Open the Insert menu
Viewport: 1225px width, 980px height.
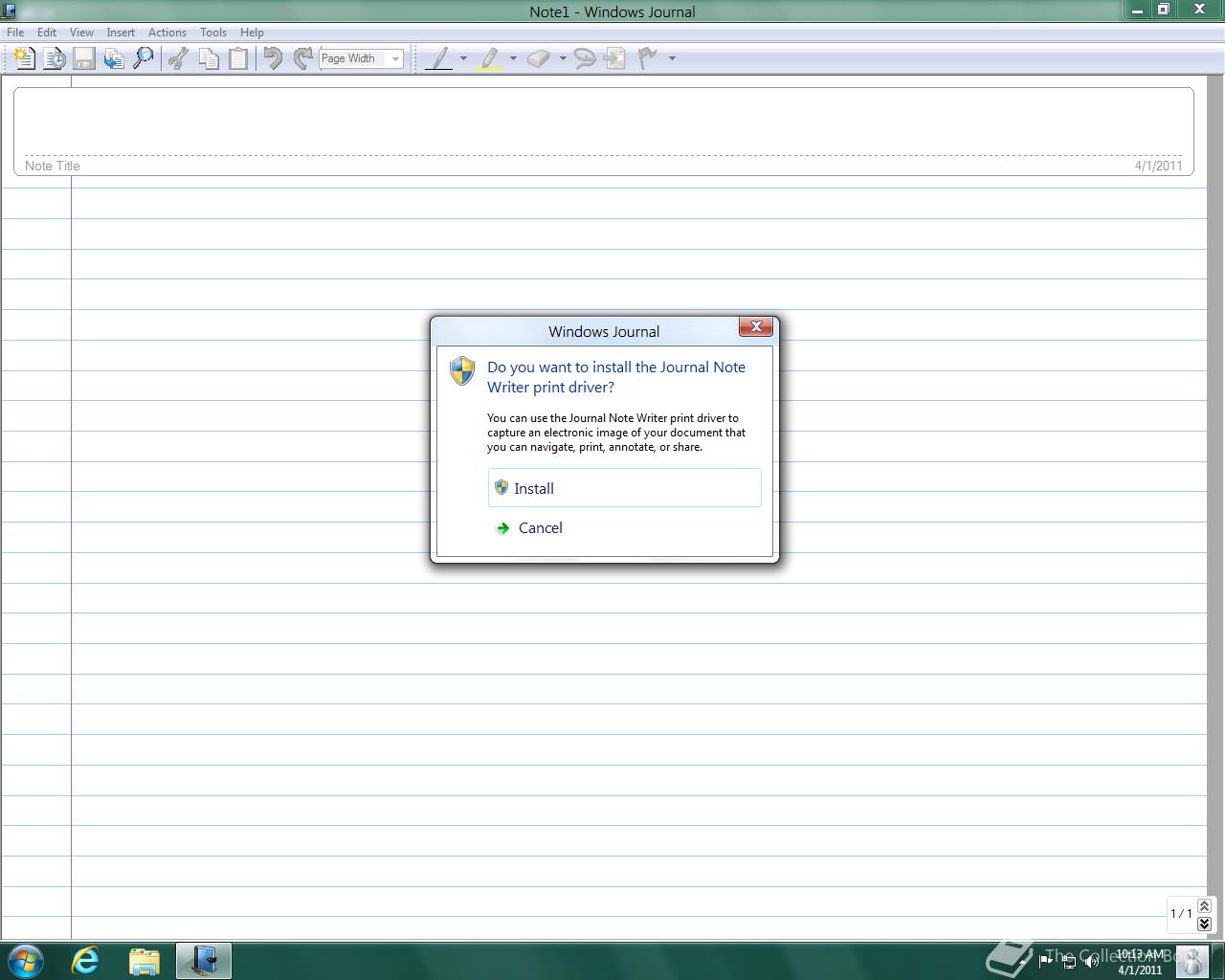(121, 32)
